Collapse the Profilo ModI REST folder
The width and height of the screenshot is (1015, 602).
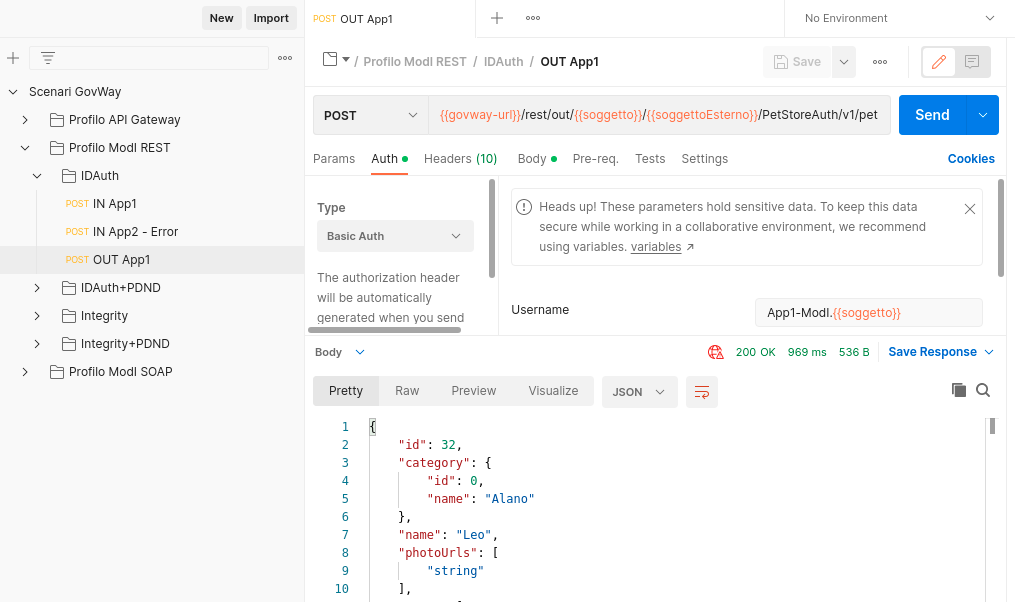tap(25, 148)
